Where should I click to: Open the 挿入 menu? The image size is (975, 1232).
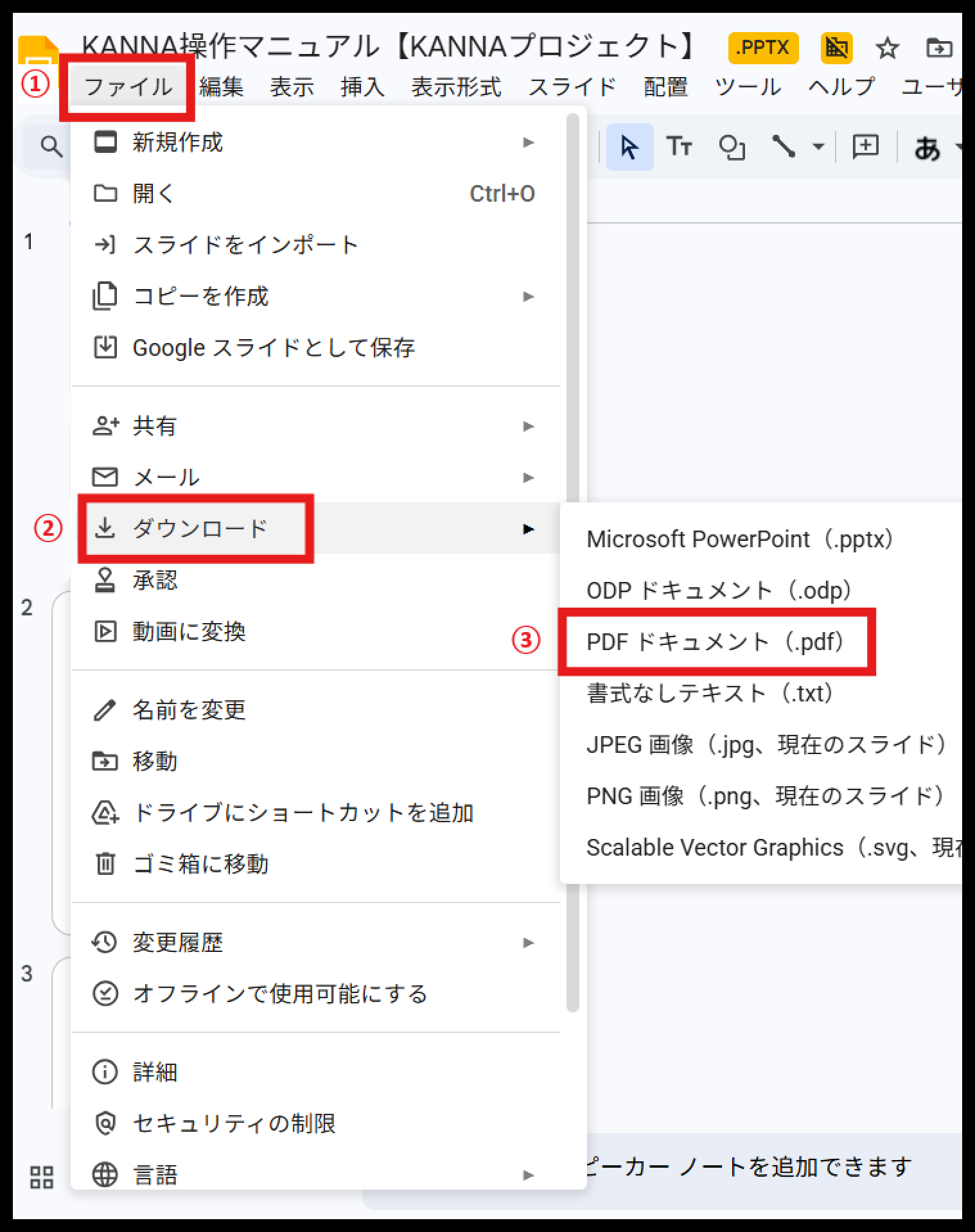pos(363,87)
